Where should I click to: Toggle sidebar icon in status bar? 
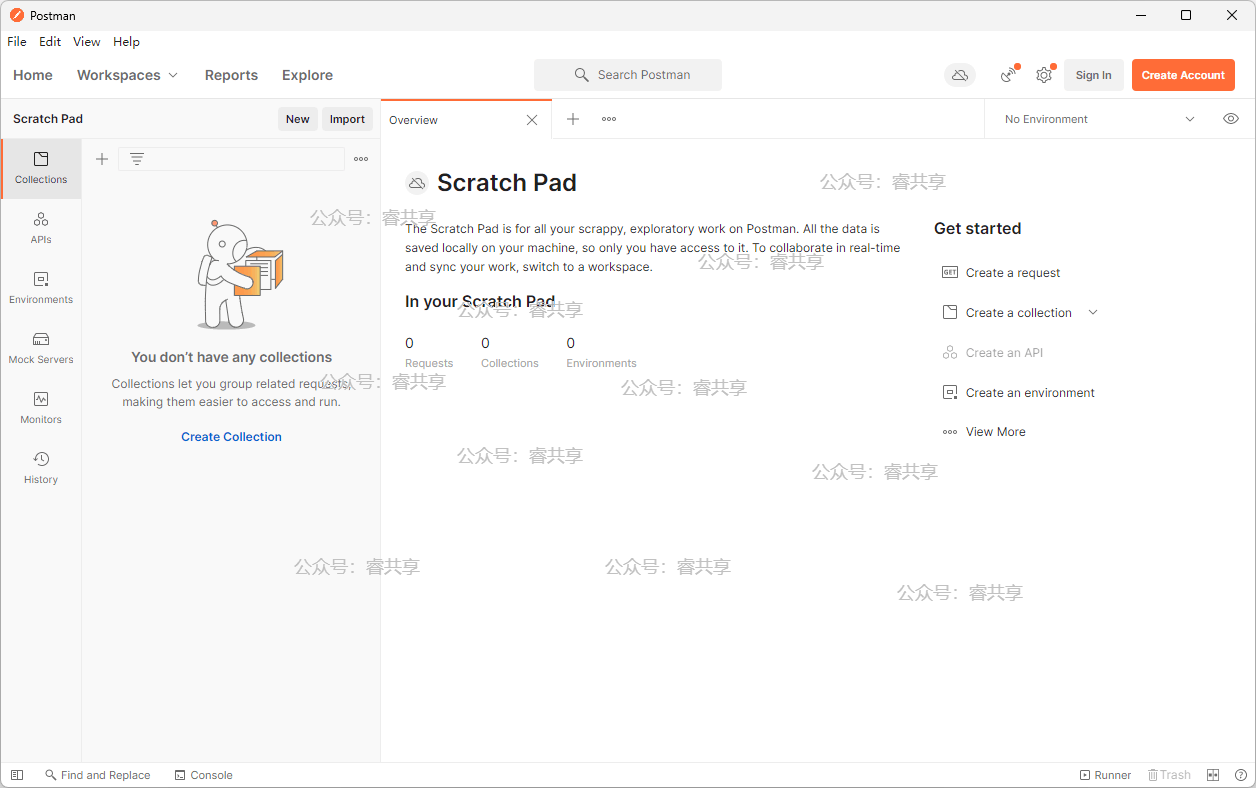(17, 775)
